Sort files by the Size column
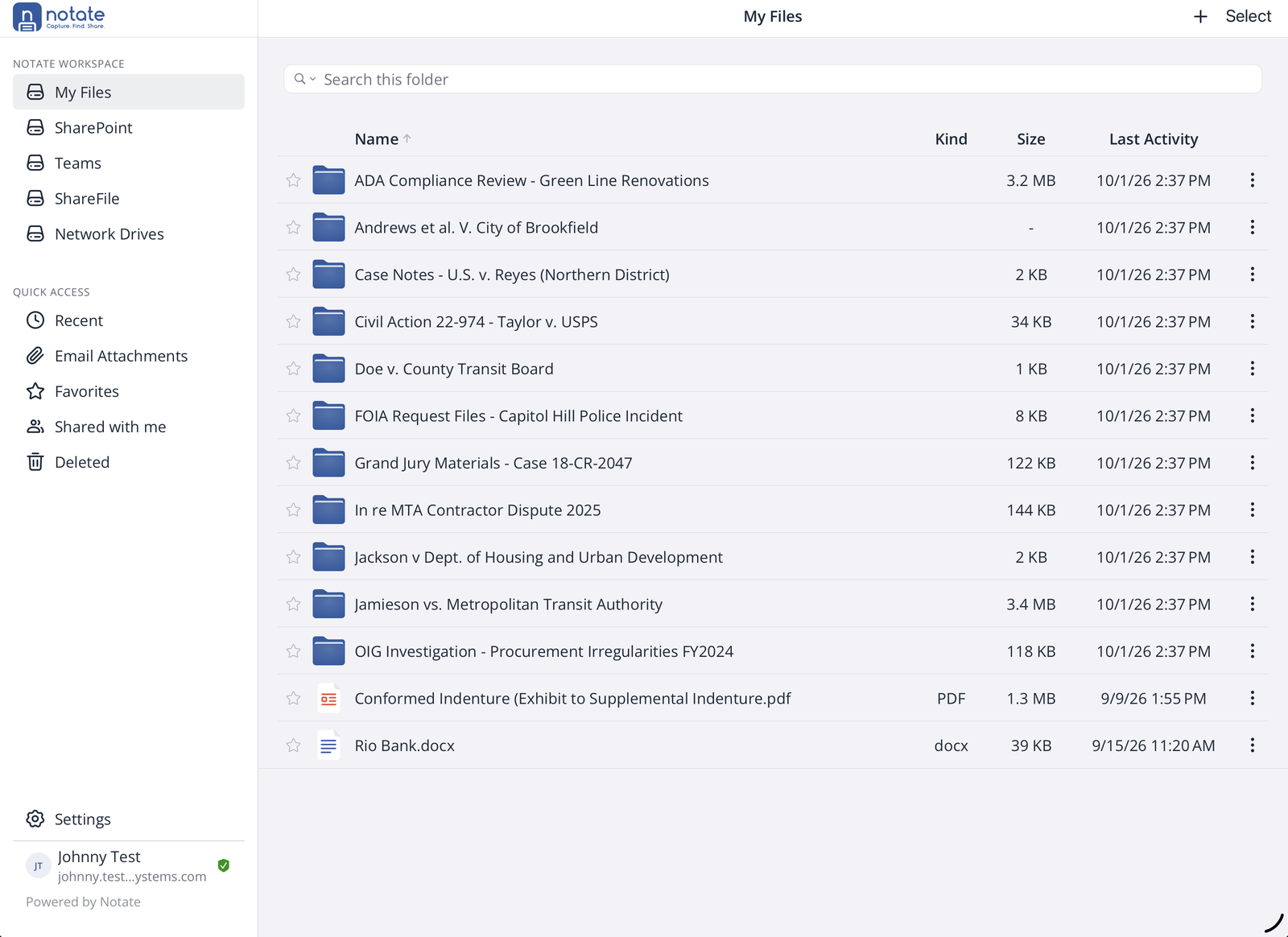Image resolution: width=1288 pixels, height=937 pixels. tap(1031, 139)
